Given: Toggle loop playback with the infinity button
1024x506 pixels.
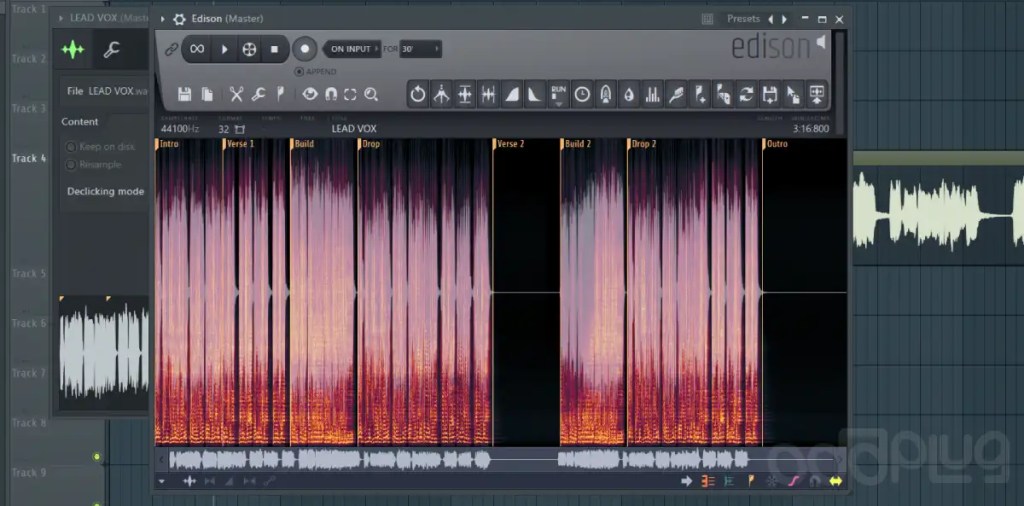Looking at the screenshot, I should point(197,49).
